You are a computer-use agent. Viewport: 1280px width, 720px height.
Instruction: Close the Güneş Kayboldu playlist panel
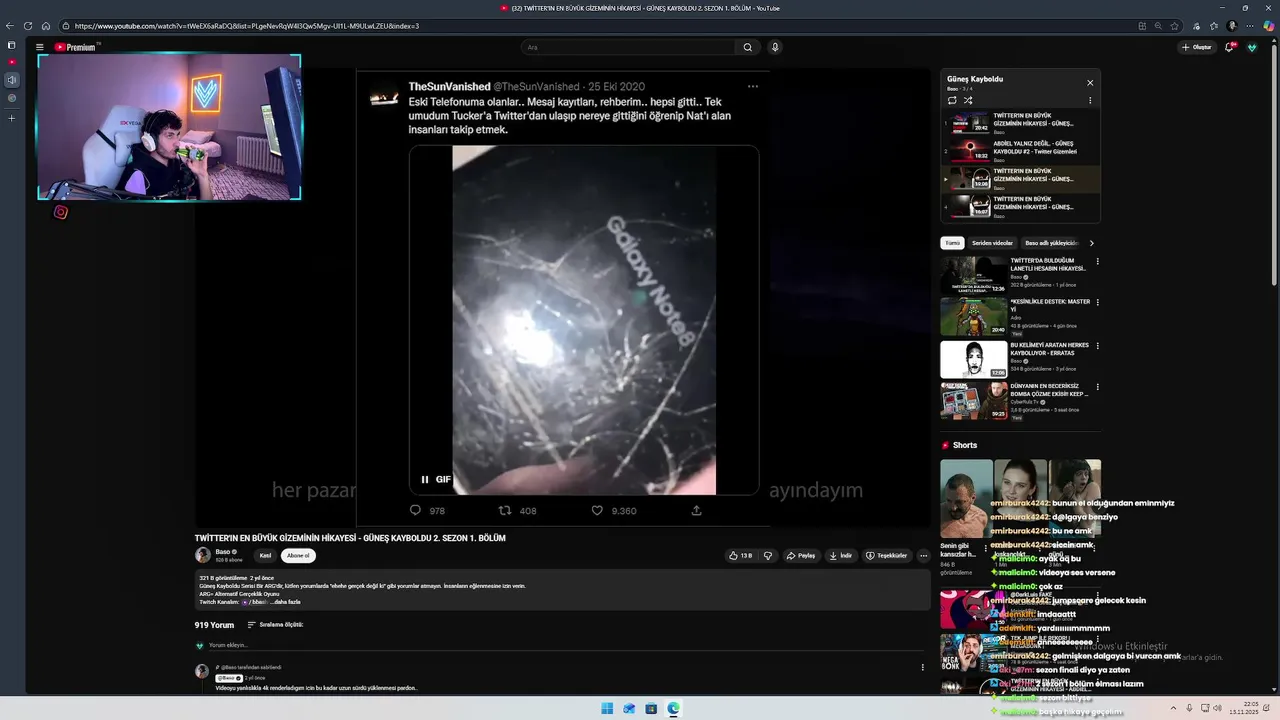click(x=1090, y=83)
